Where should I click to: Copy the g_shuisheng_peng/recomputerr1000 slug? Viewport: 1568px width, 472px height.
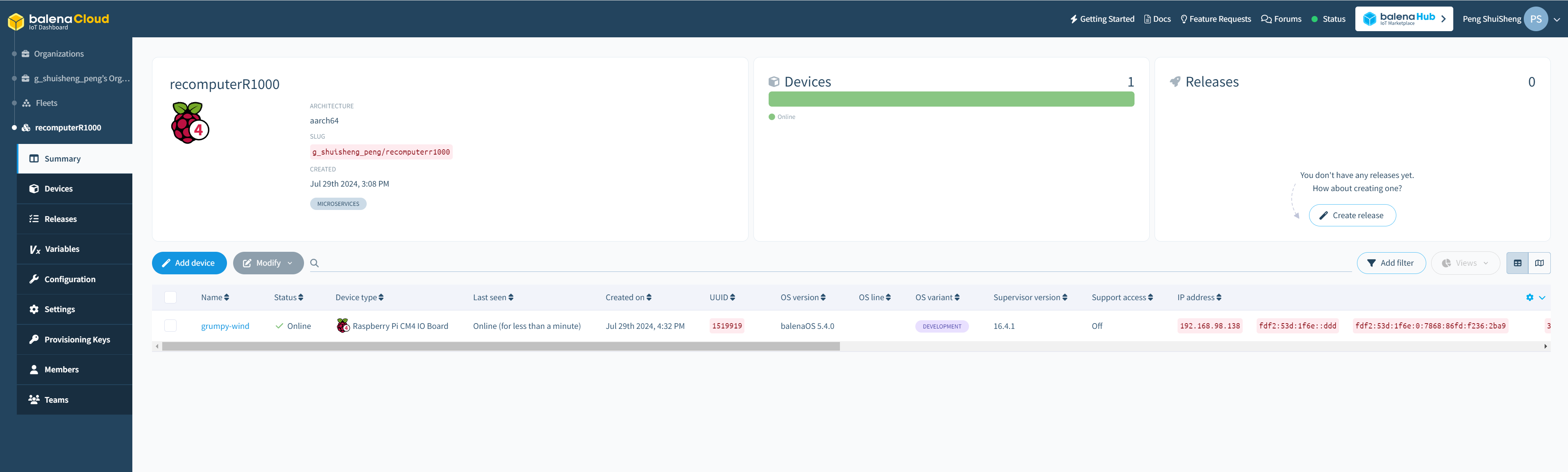381,152
